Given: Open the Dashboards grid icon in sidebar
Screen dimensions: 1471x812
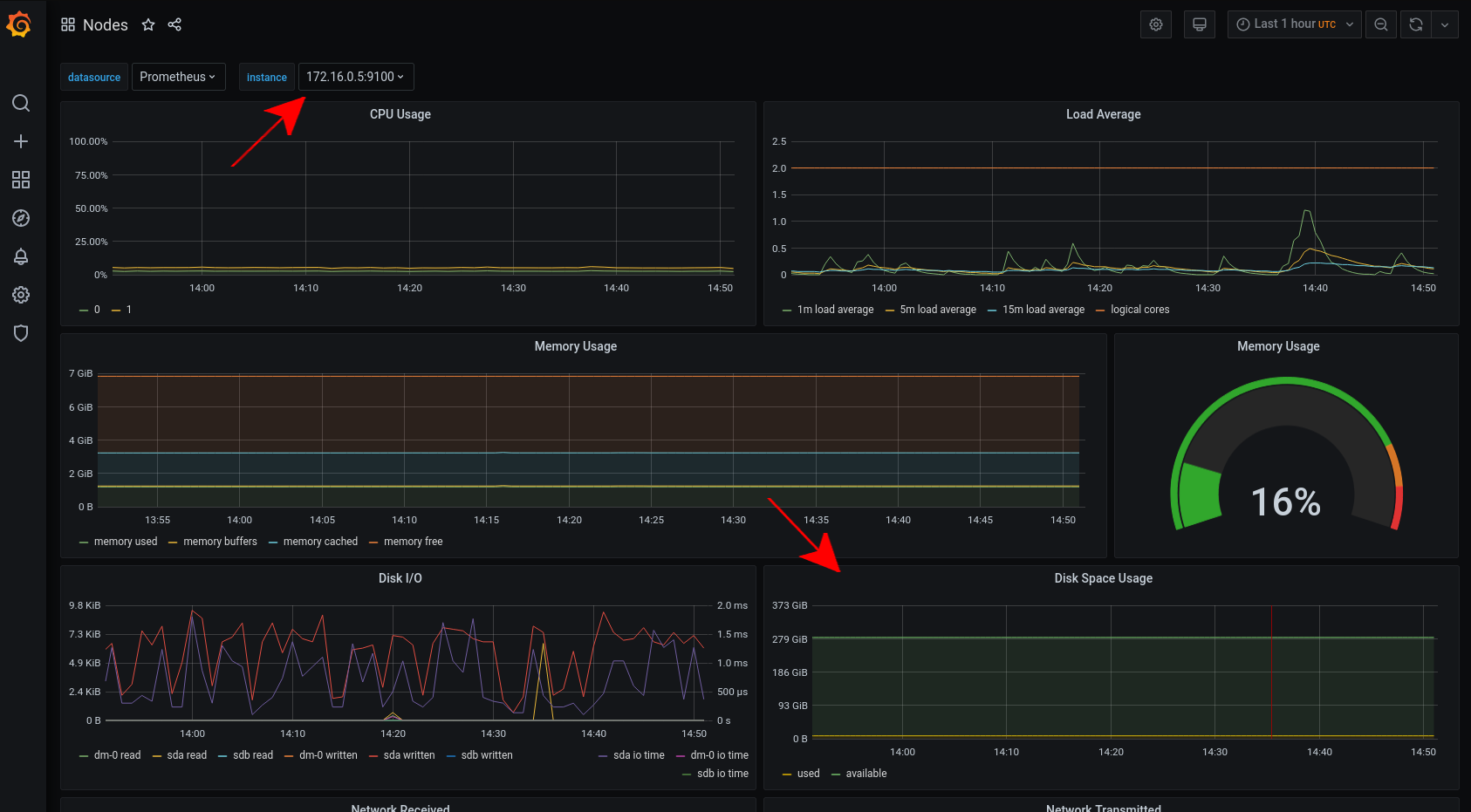Looking at the screenshot, I should 21,180.
